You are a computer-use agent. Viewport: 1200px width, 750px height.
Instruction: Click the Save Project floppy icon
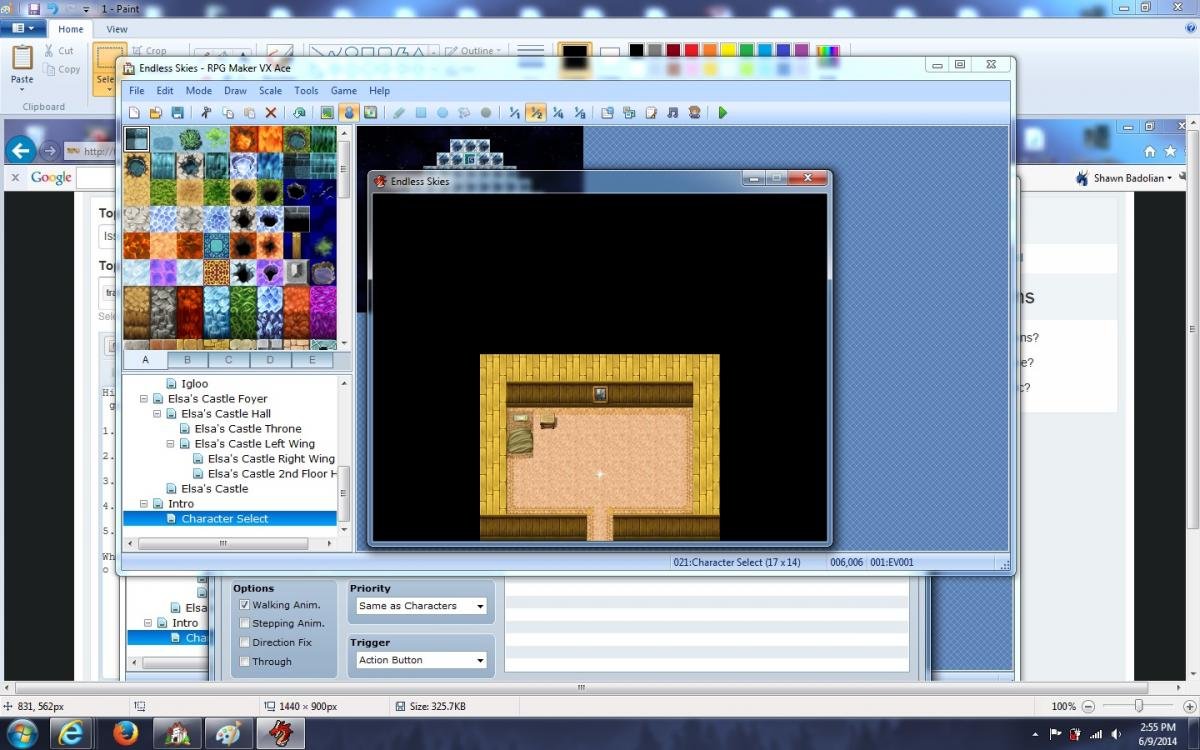tap(177, 113)
